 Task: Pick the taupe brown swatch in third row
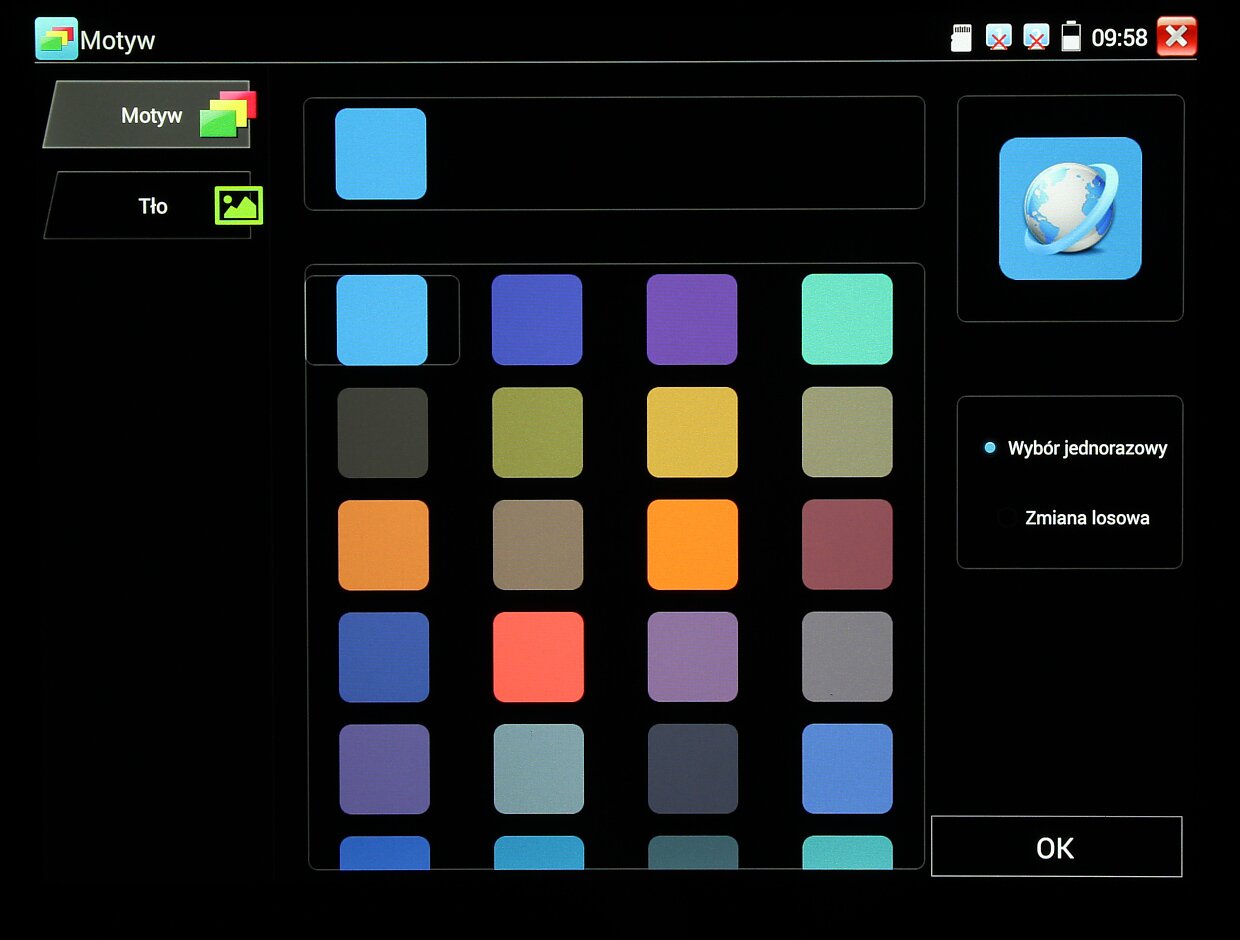click(538, 545)
